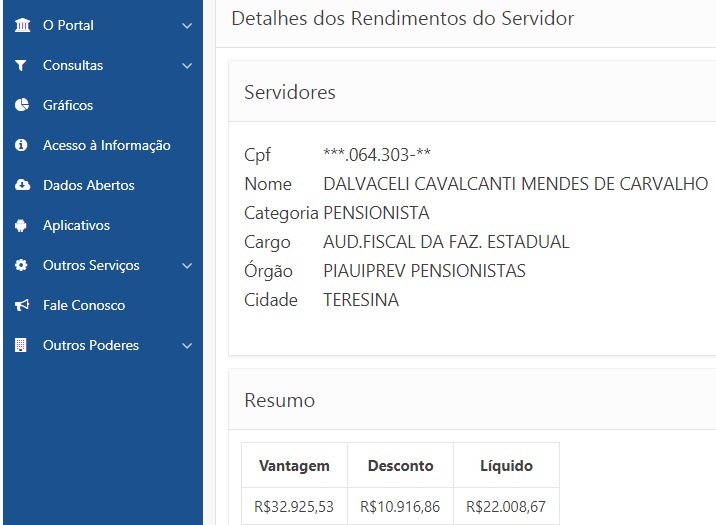Click the Vantagem column header

click(294, 466)
